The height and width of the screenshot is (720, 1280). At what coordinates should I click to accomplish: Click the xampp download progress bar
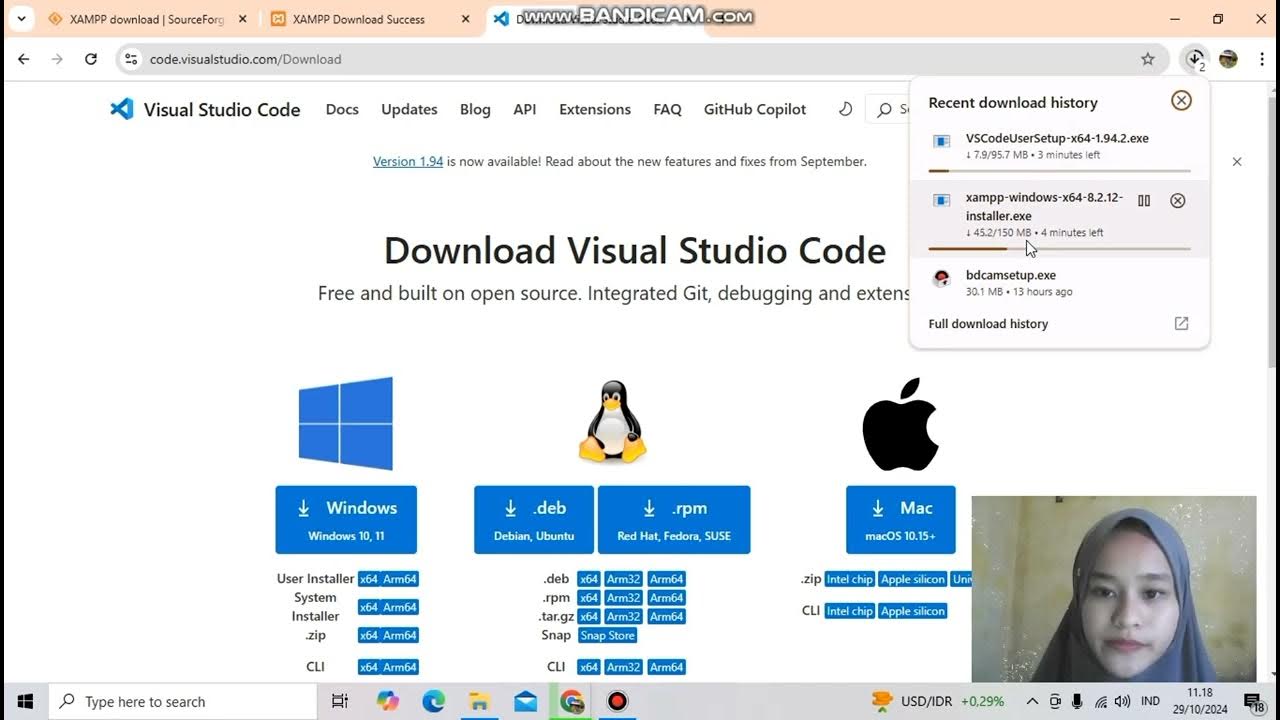pyautogui.click(x=1060, y=248)
